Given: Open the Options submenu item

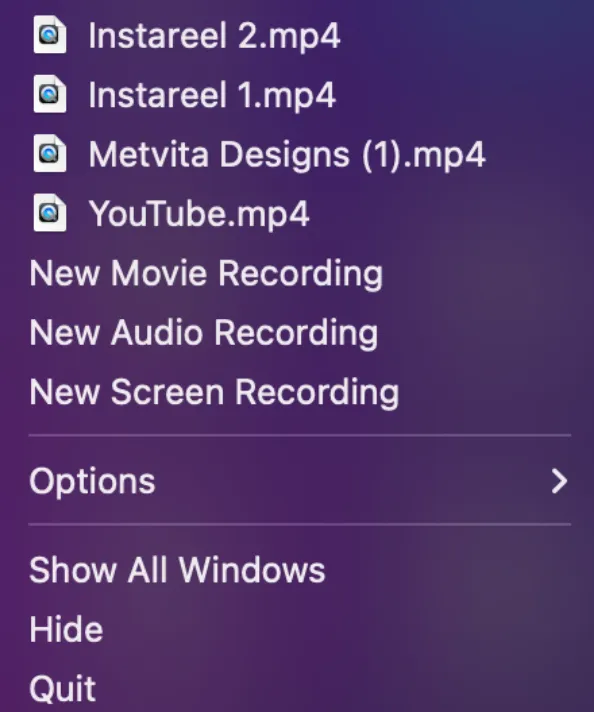Looking at the screenshot, I should 299,481.
